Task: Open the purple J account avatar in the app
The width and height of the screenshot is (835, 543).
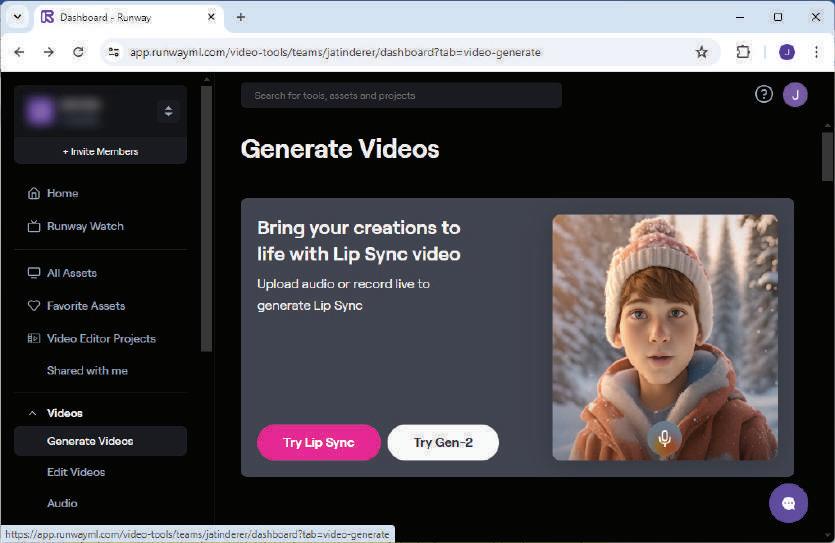Action: point(795,95)
